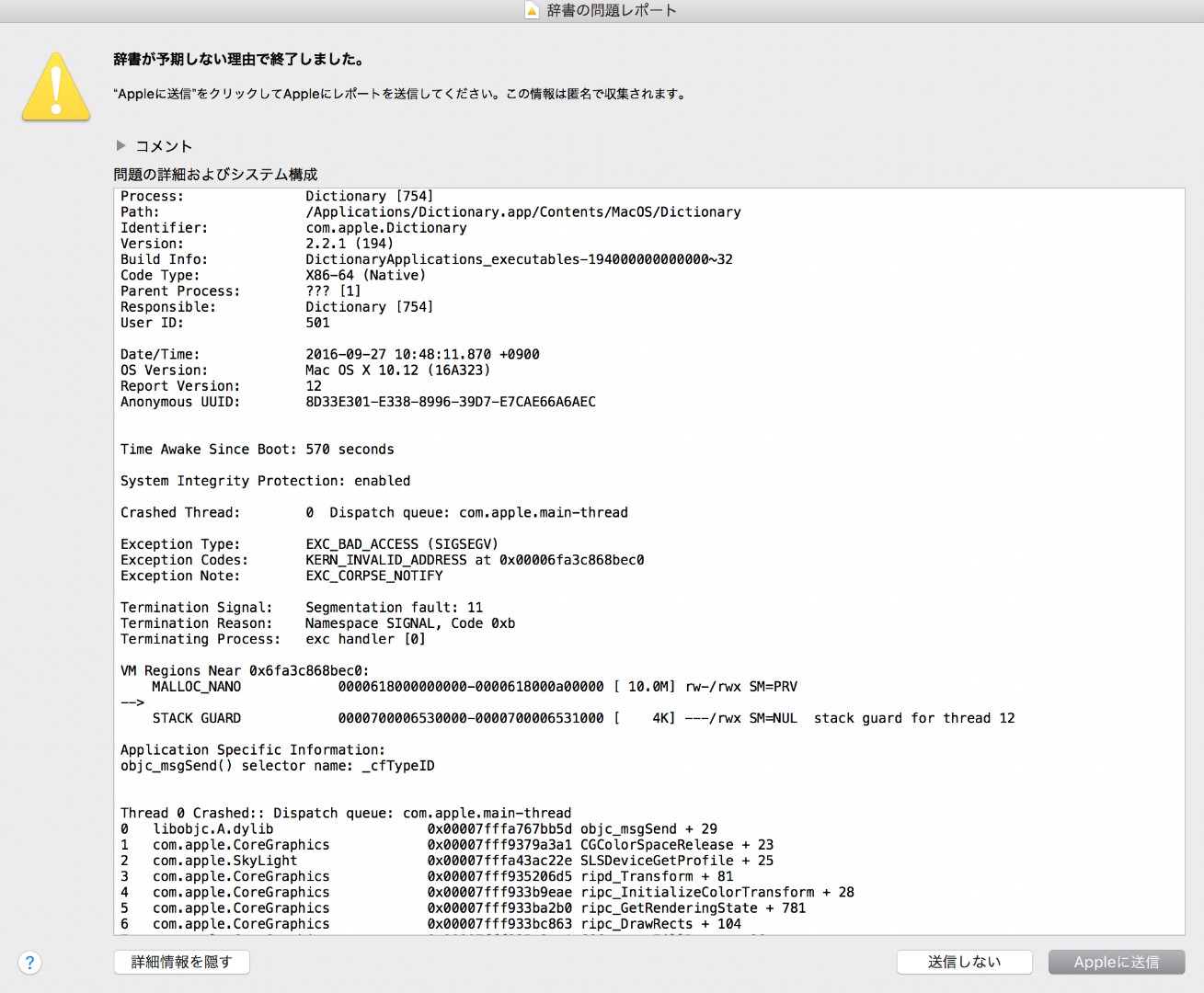This screenshot has width=1204, height=993.
Task: Click the コメント label
Action: (x=164, y=146)
